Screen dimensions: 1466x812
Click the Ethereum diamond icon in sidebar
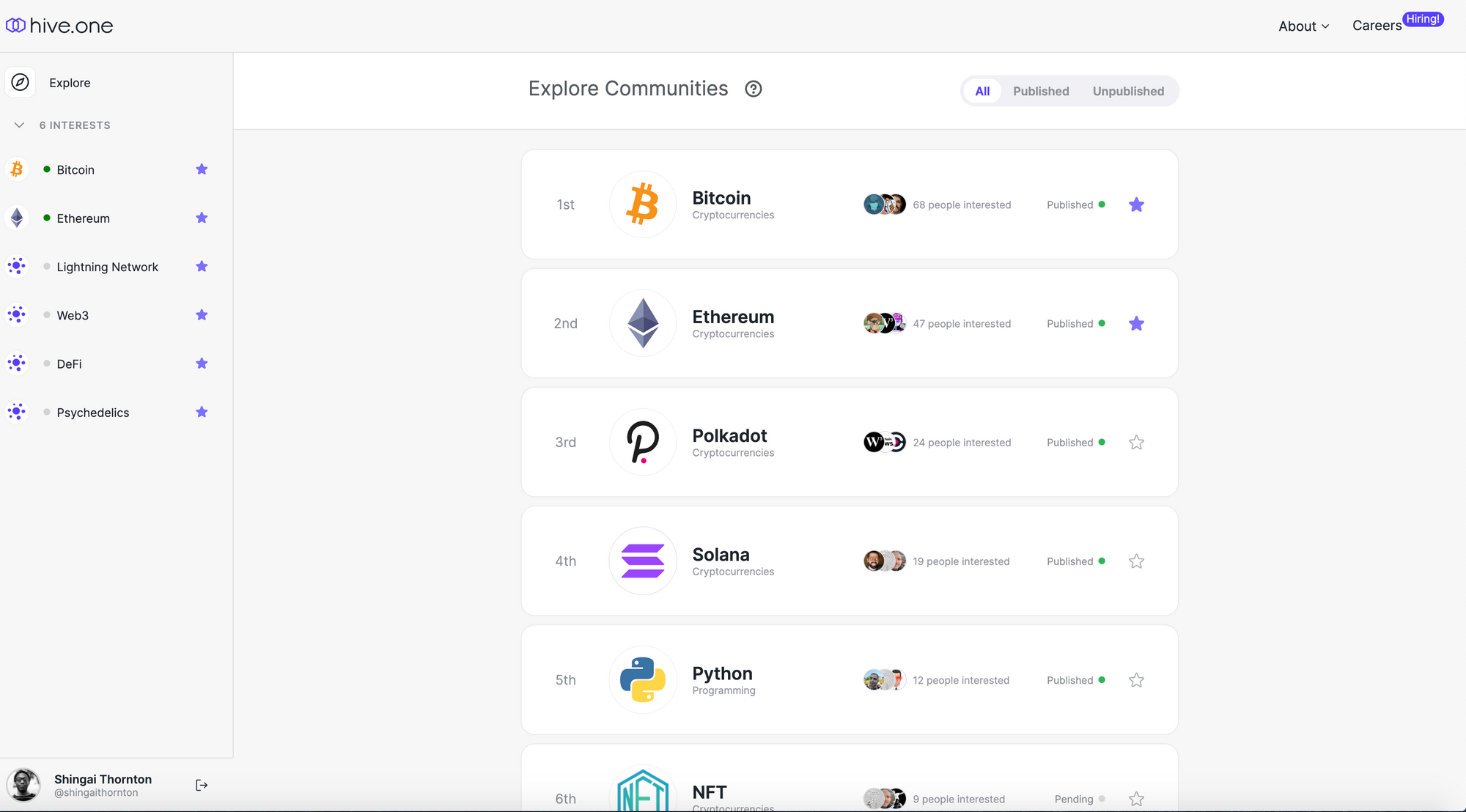pyautogui.click(x=17, y=218)
